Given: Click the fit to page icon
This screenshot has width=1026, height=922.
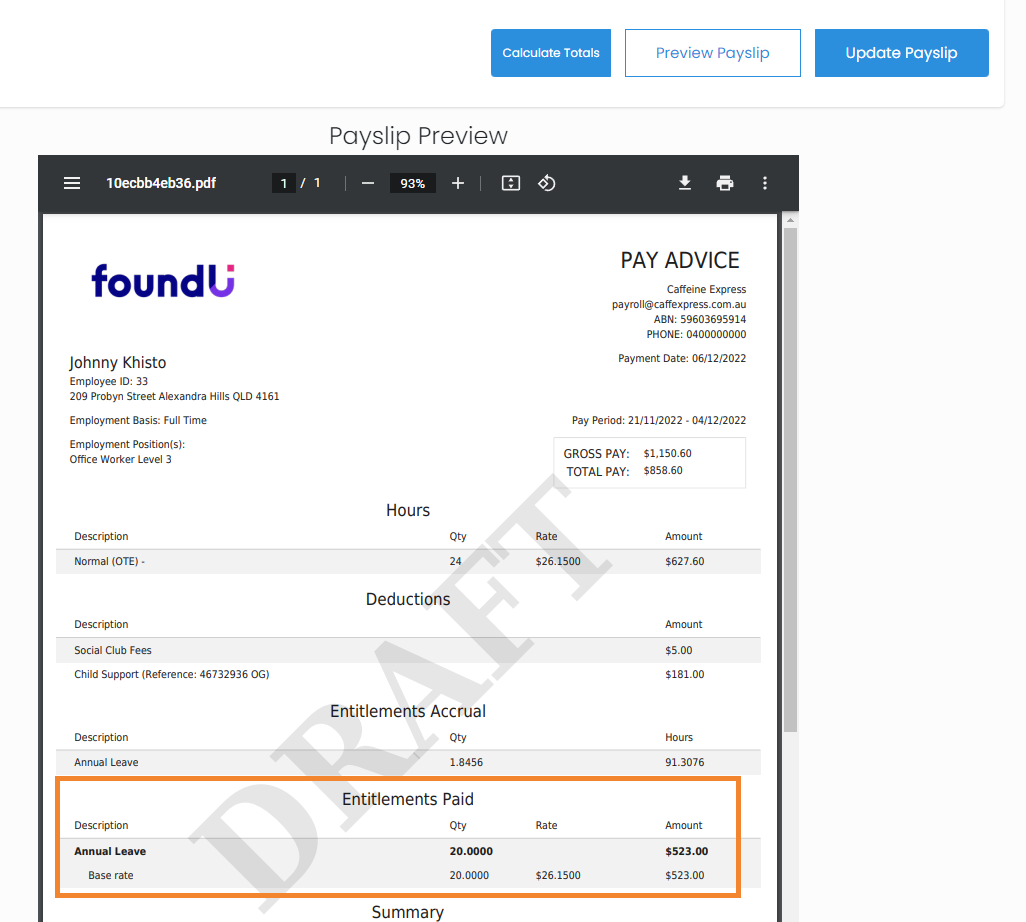Looking at the screenshot, I should coord(511,183).
